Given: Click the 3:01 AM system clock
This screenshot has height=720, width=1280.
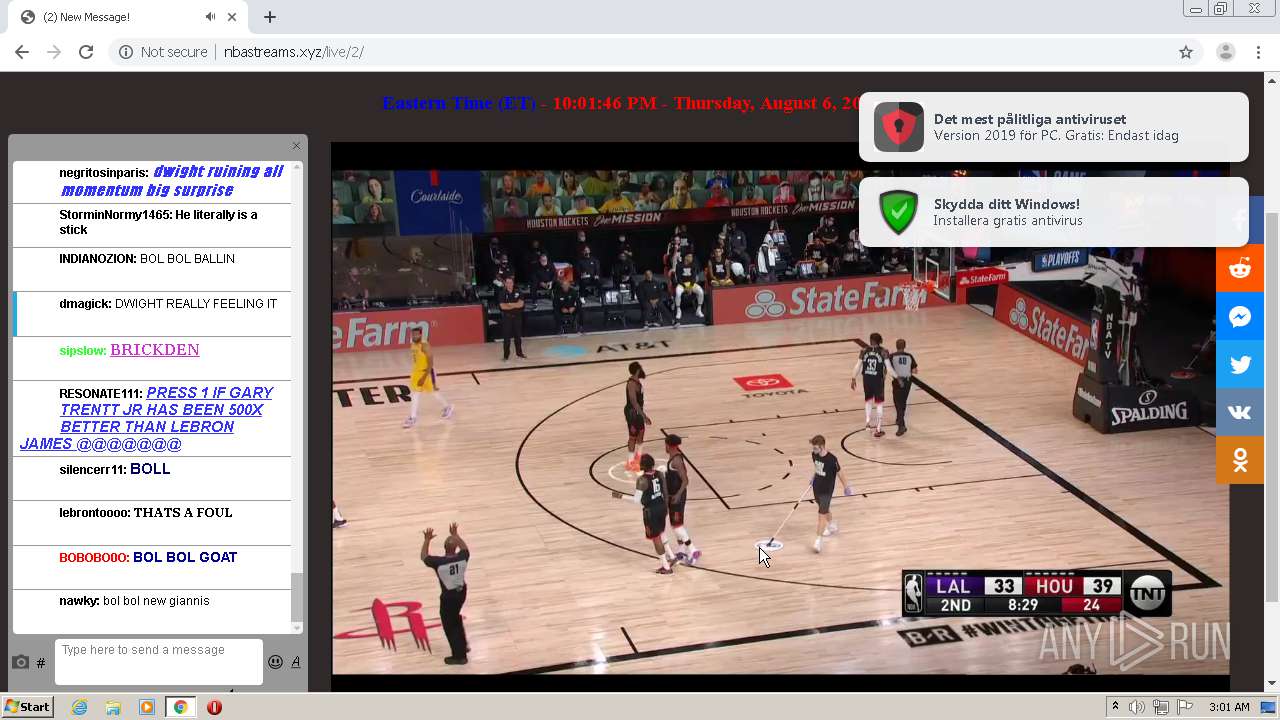Looking at the screenshot, I should 1229,707.
